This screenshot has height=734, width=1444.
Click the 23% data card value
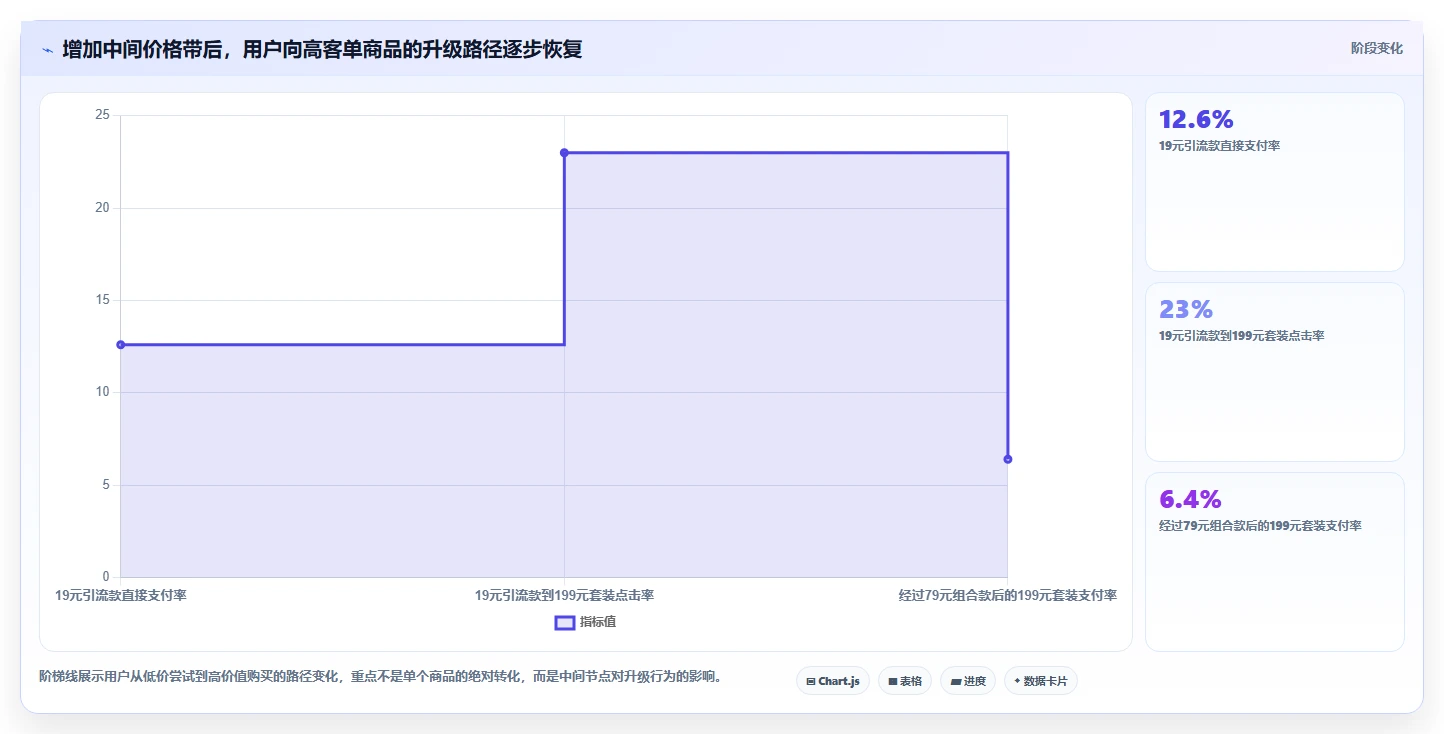tap(1185, 309)
